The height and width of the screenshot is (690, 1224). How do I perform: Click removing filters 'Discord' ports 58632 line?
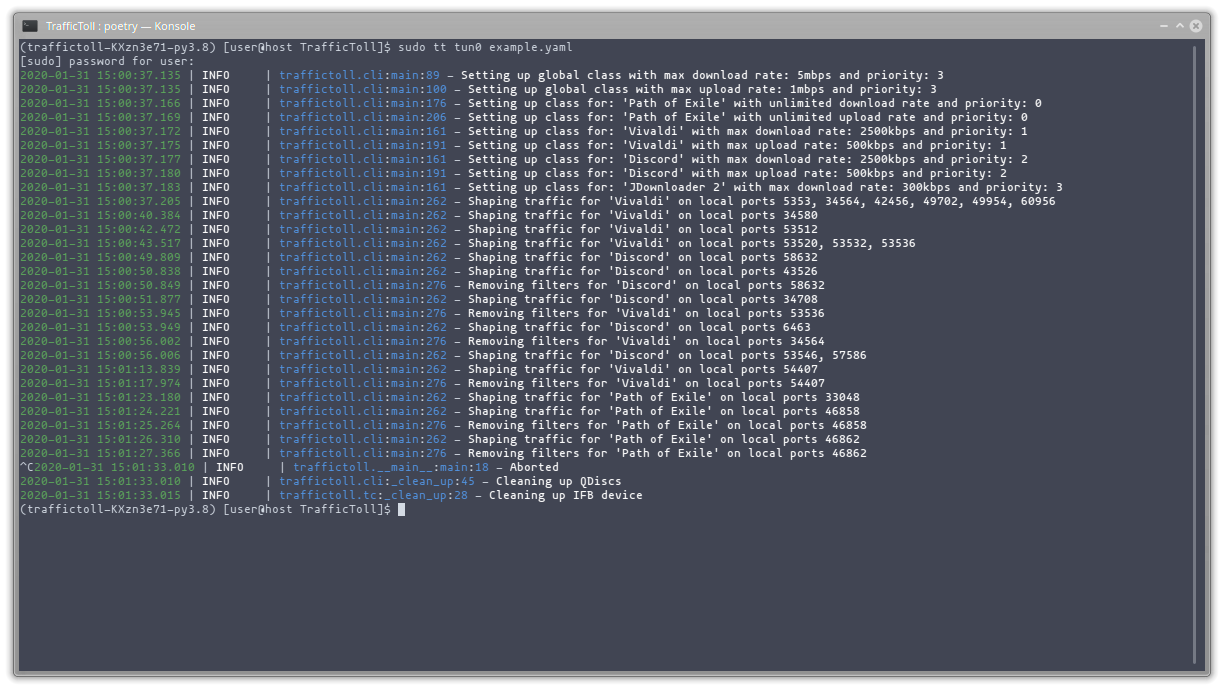(422, 285)
